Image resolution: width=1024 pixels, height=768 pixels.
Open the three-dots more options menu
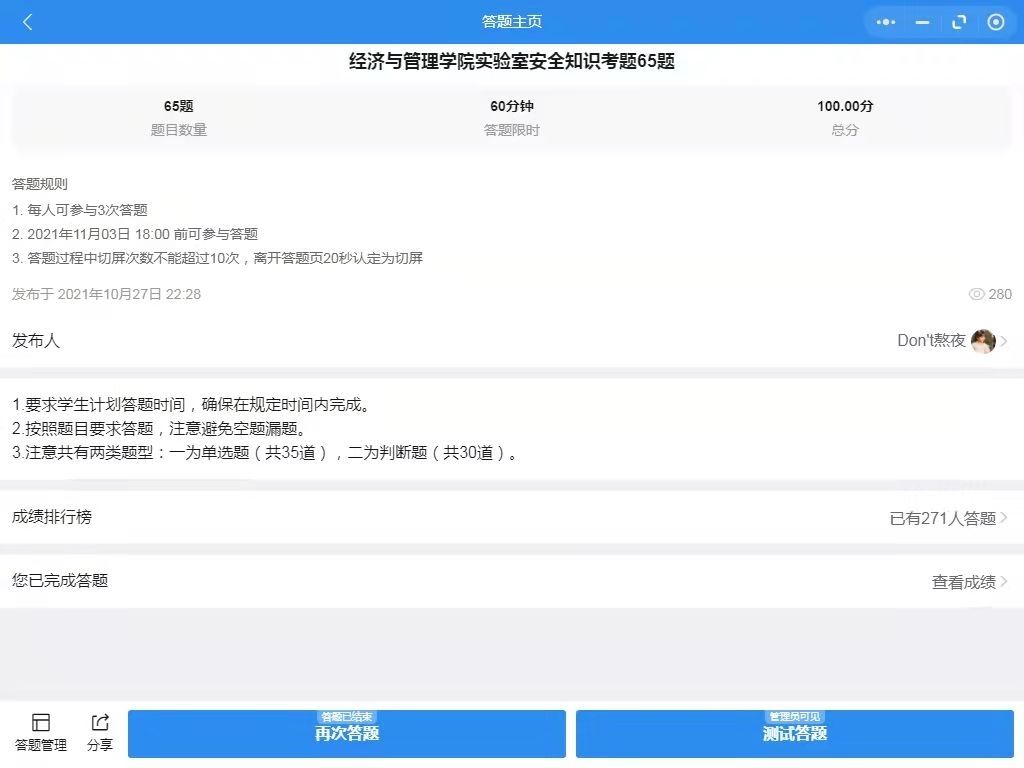[x=886, y=22]
